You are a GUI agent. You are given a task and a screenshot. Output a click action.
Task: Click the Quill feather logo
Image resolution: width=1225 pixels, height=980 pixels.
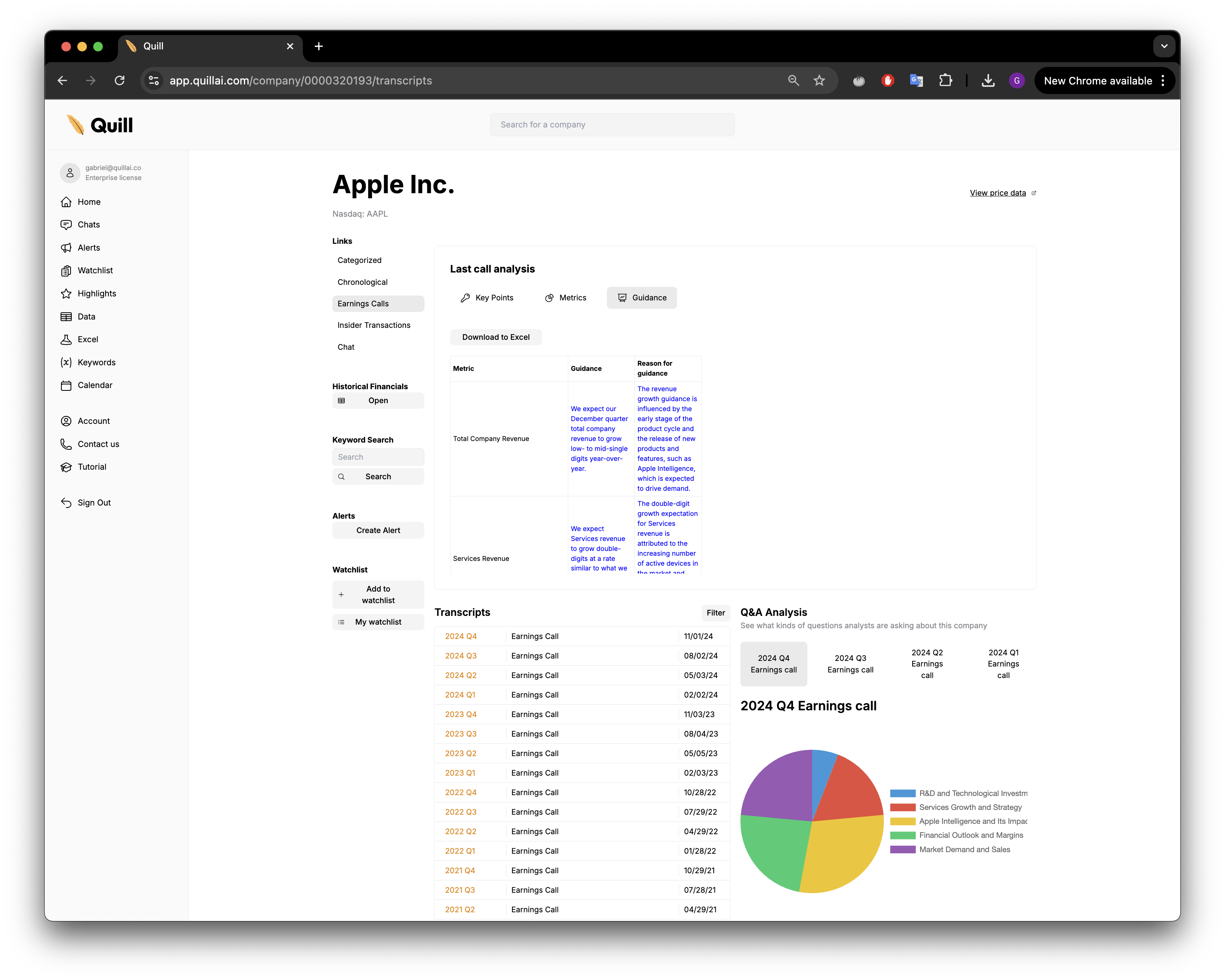pyautogui.click(x=75, y=124)
